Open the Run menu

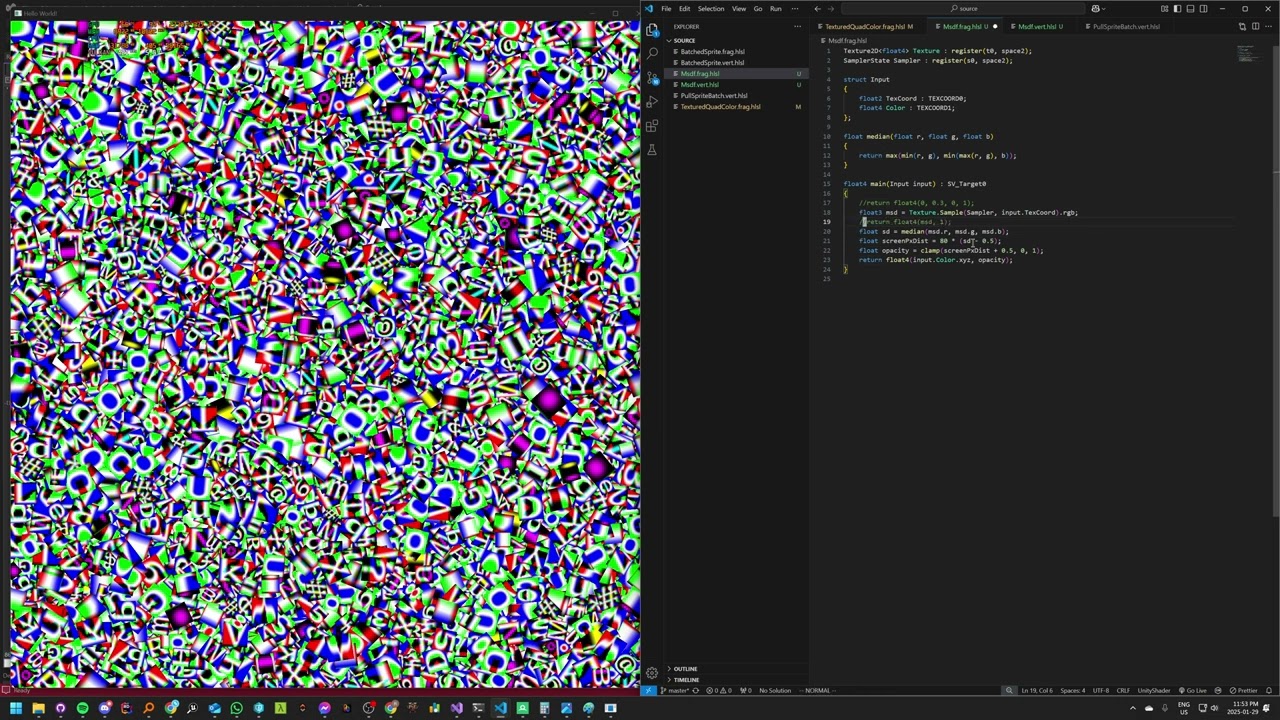pyautogui.click(x=775, y=9)
